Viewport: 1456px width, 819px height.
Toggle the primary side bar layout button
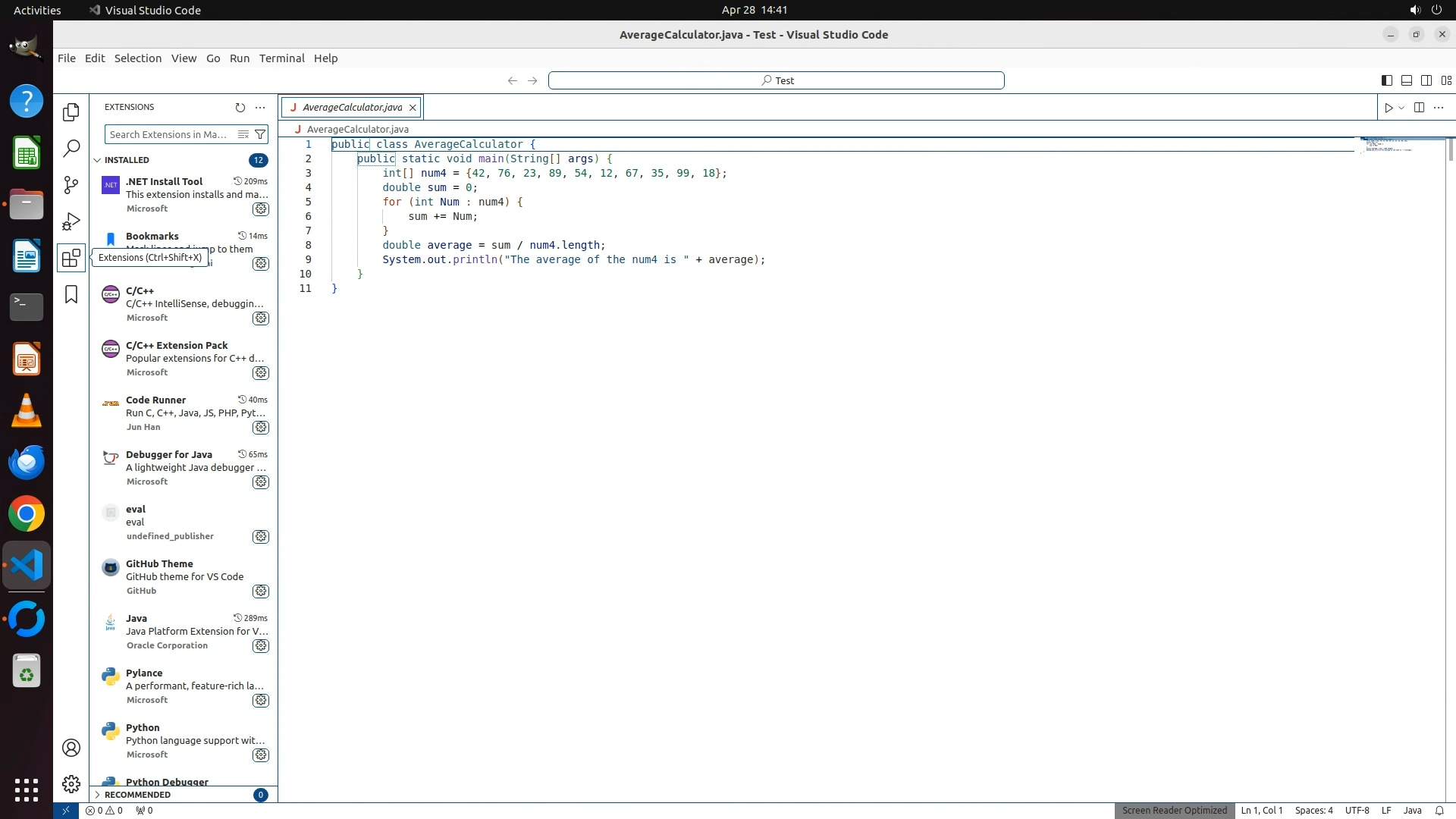tap(1386, 80)
